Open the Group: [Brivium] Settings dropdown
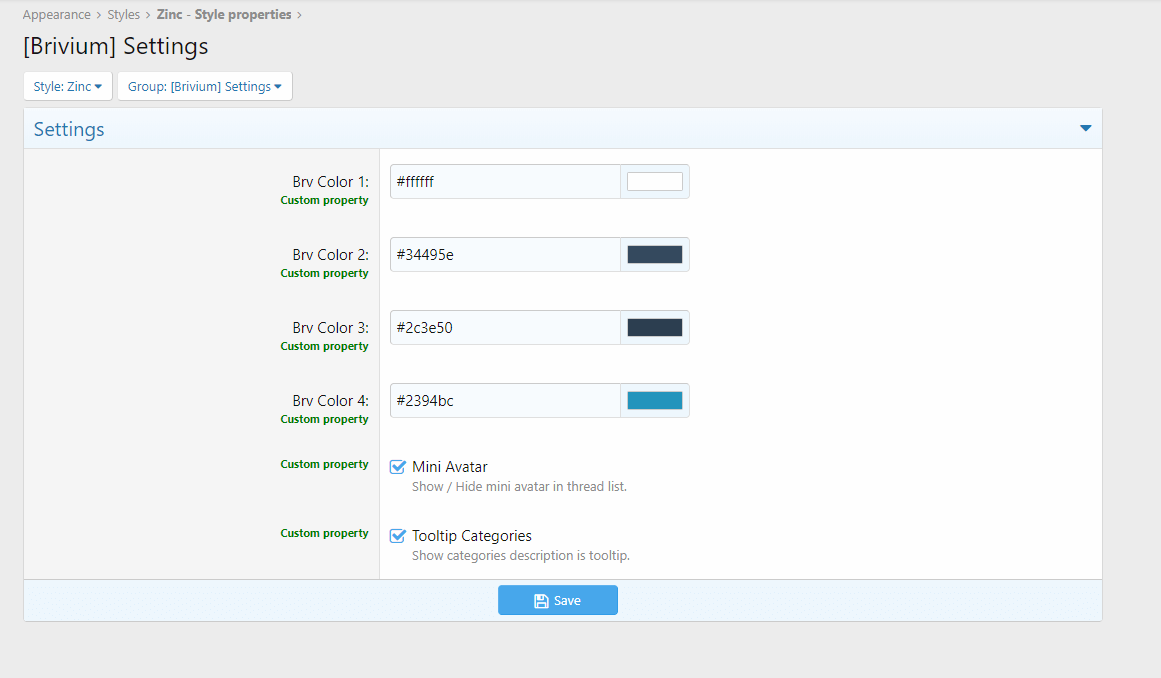This screenshot has width=1161, height=678. (x=204, y=87)
